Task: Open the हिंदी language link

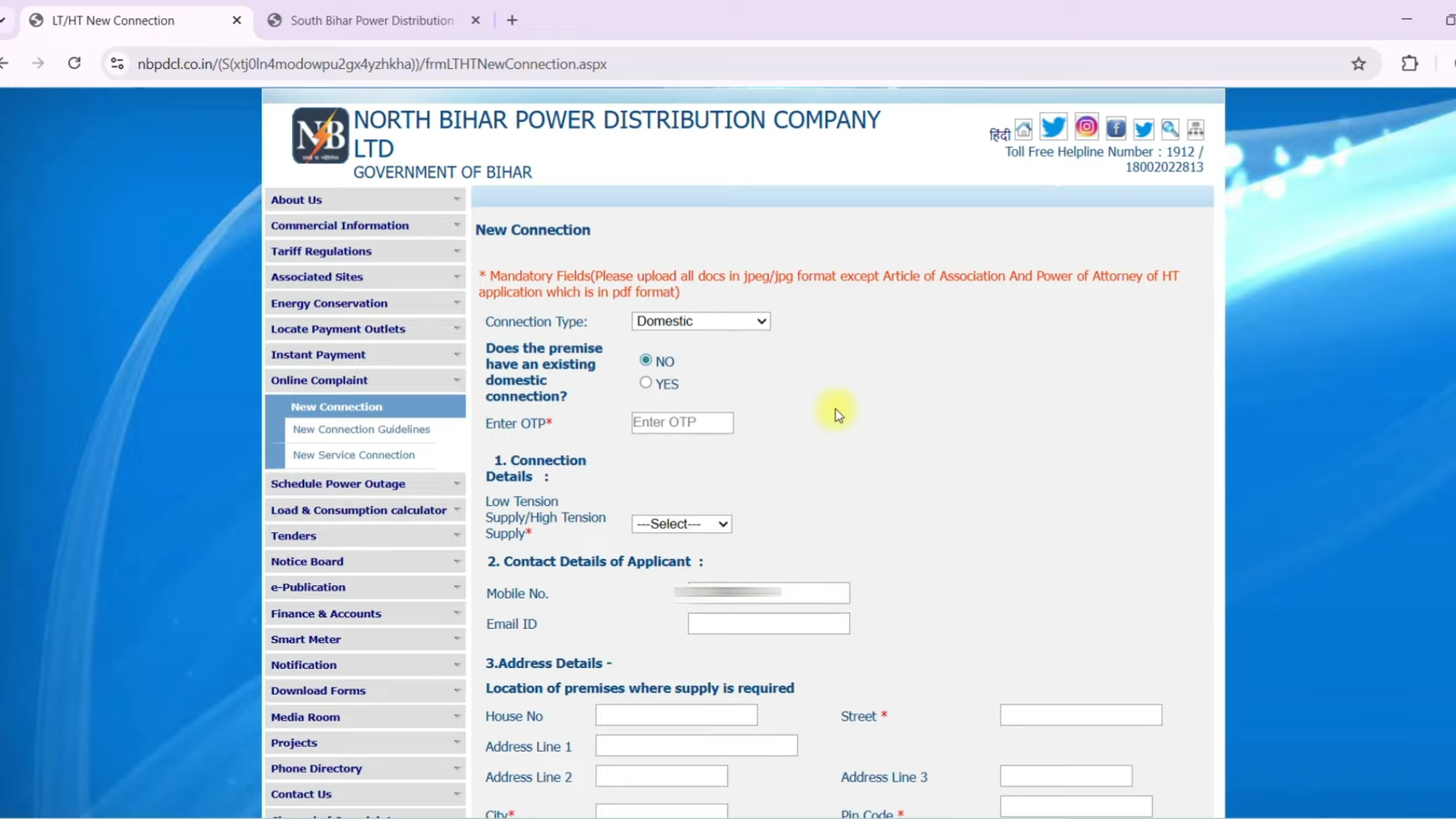Action: tap(999, 135)
